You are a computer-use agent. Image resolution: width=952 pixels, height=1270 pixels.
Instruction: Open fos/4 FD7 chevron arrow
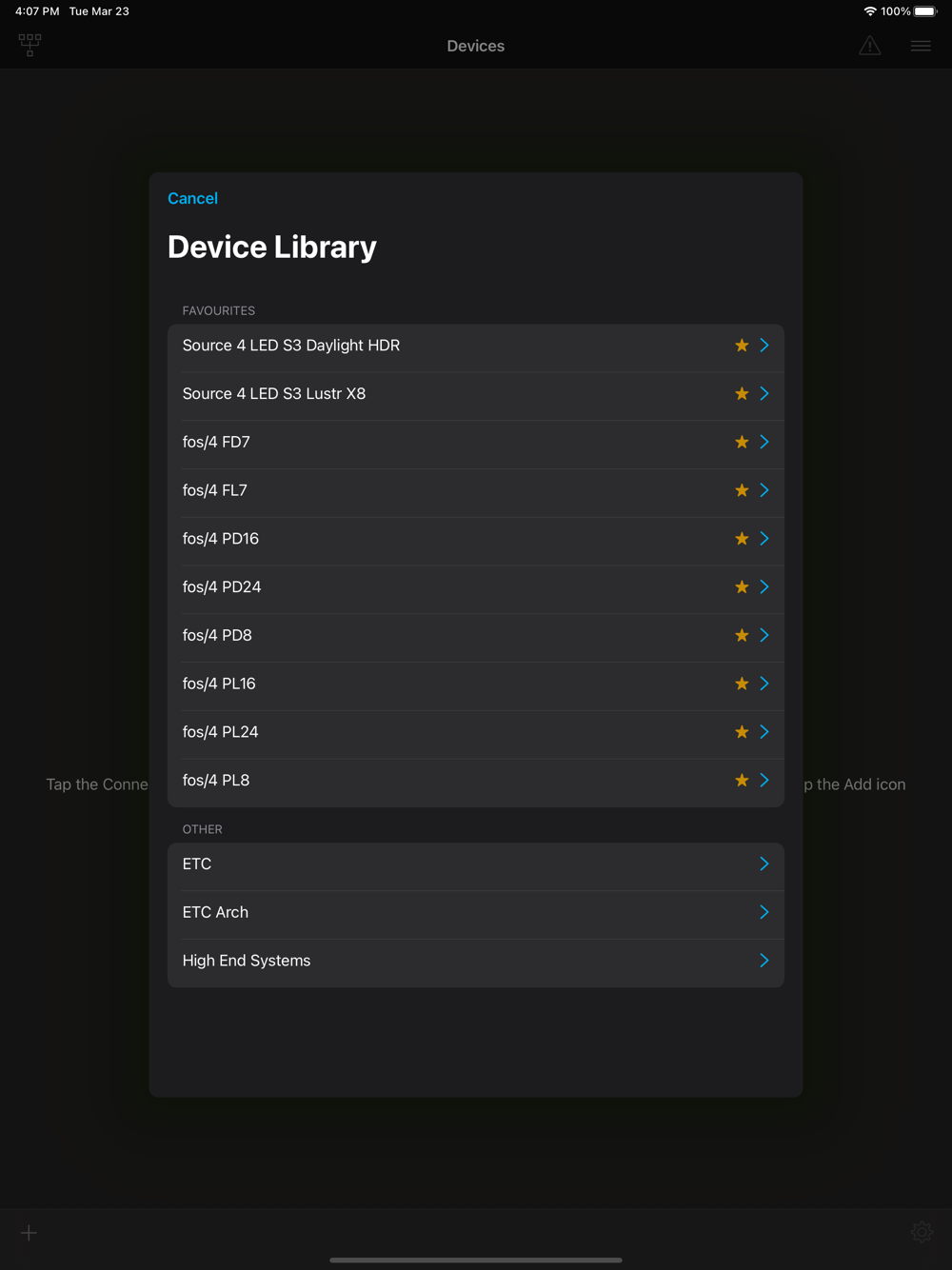click(764, 442)
